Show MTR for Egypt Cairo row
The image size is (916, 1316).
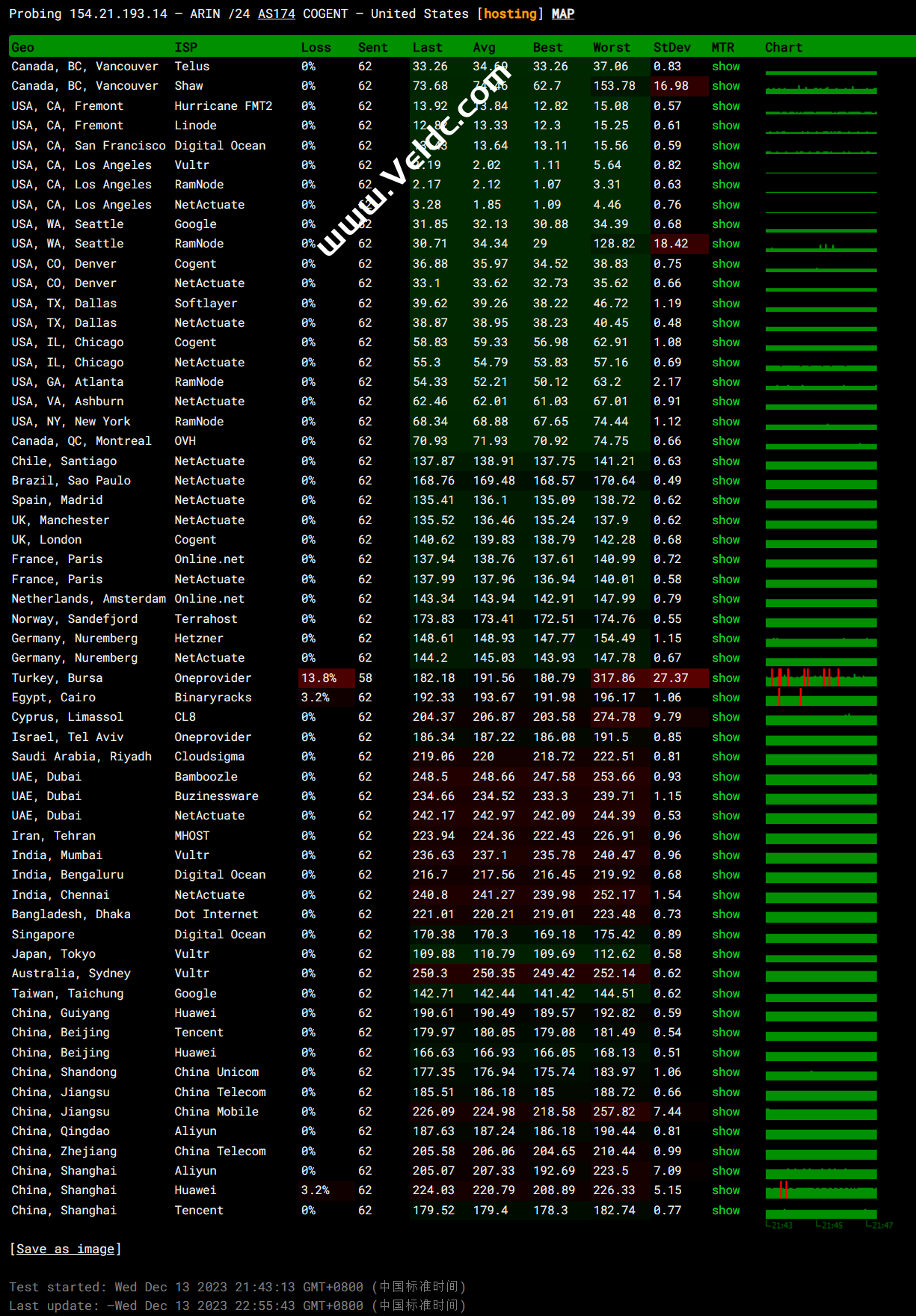point(725,698)
